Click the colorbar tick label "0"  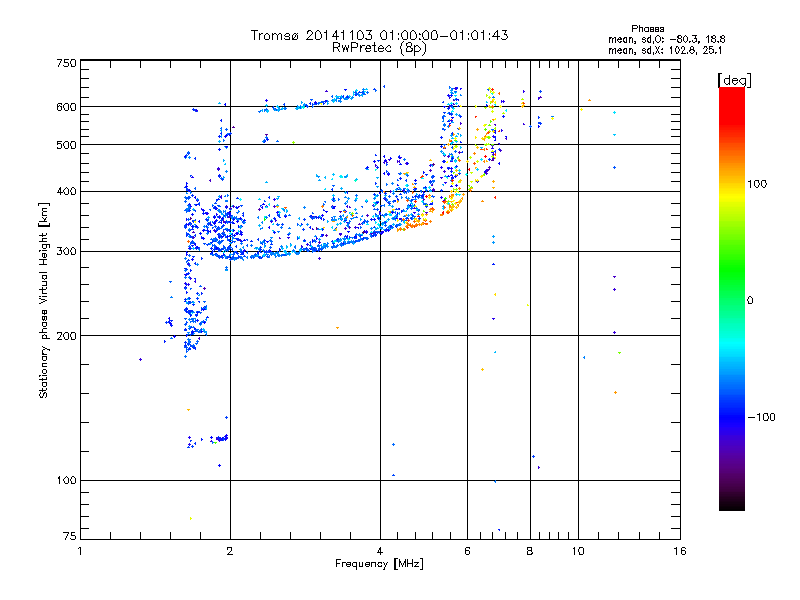750,301
